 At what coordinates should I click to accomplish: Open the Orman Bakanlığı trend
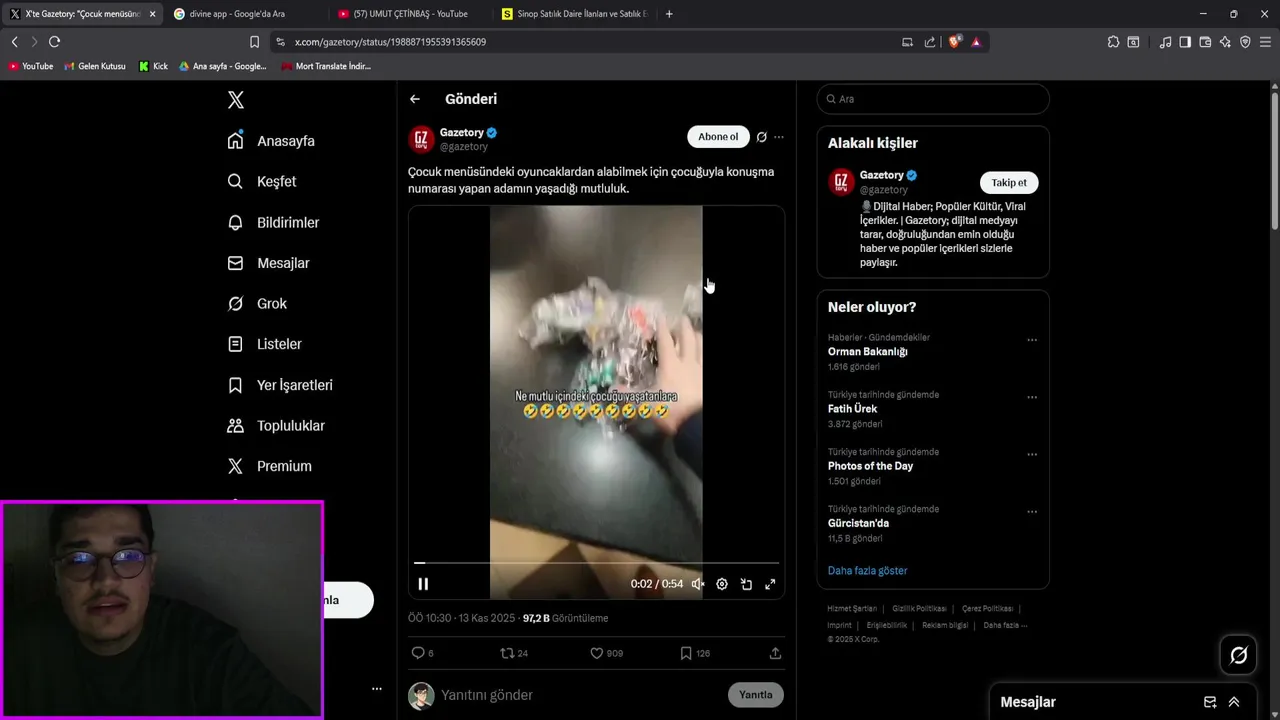coord(868,352)
